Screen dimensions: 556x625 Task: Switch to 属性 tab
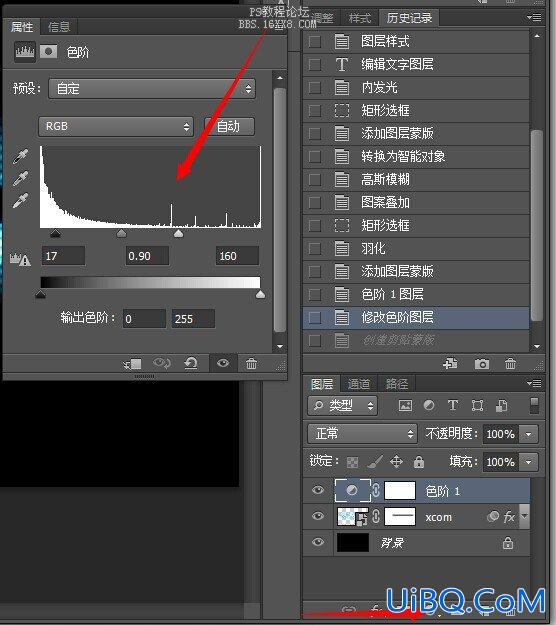click(22, 27)
